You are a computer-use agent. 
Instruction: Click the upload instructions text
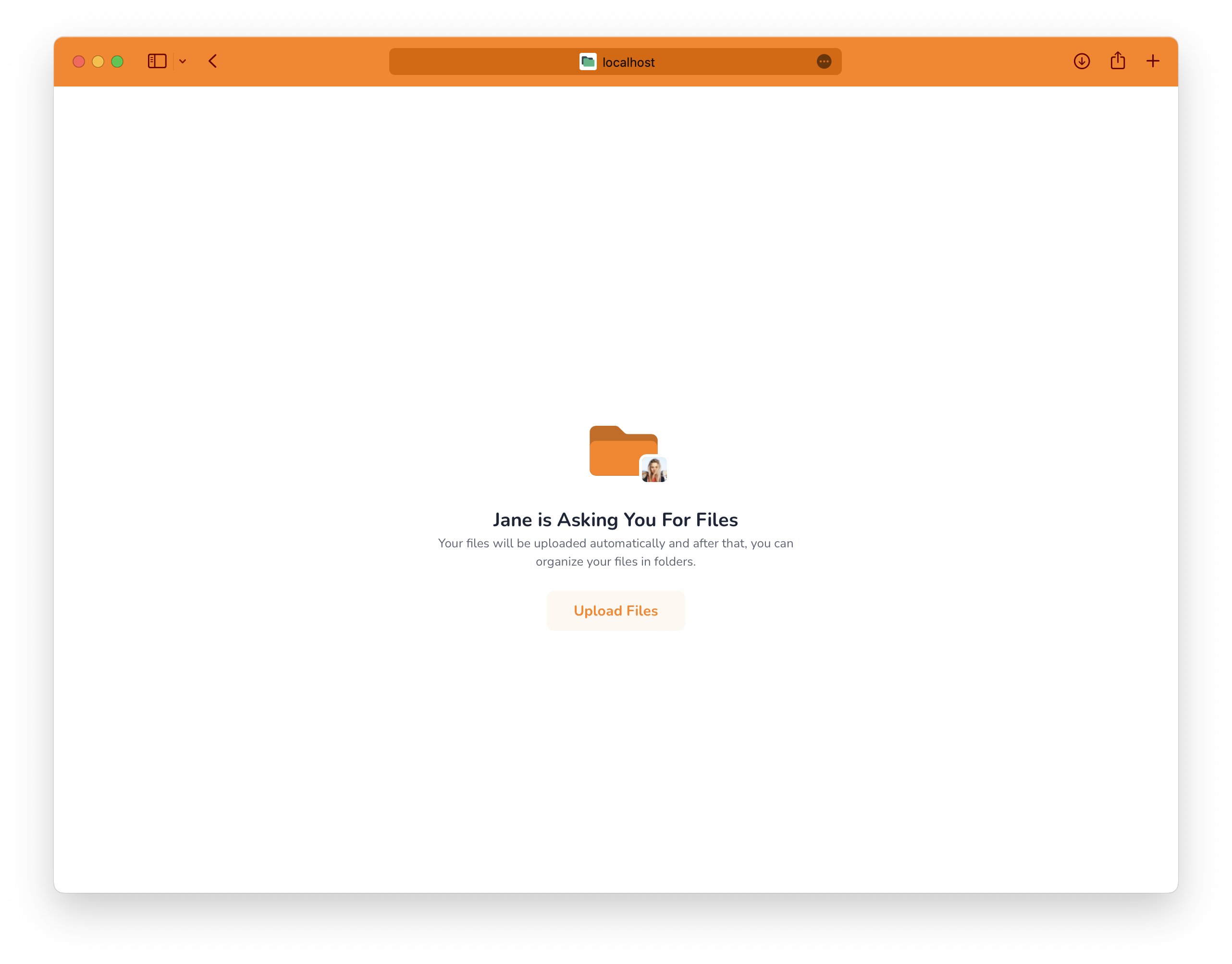615,552
